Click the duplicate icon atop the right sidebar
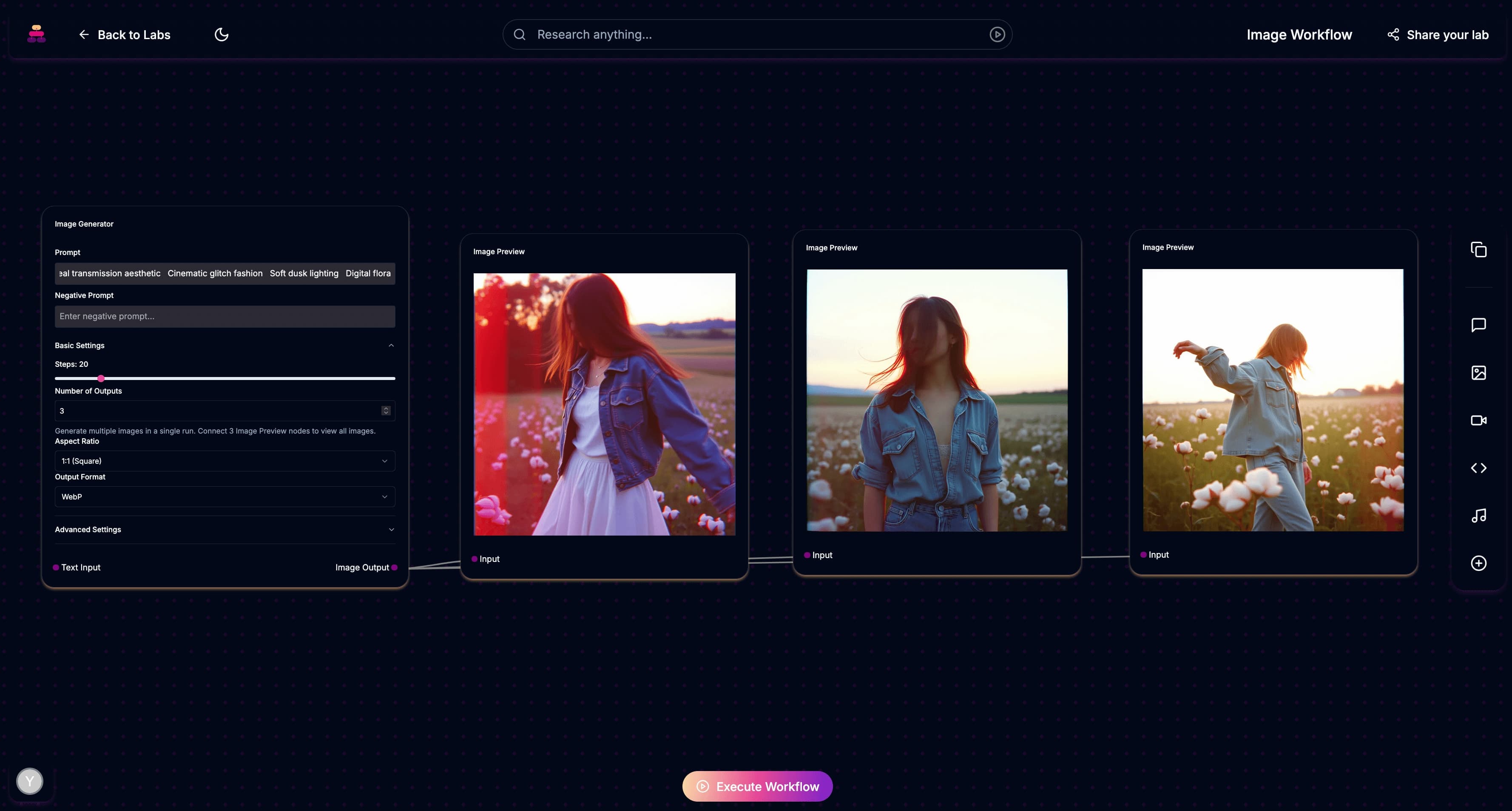The width and height of the screenshot is (1512, 811). click(x=1478, y=250)
